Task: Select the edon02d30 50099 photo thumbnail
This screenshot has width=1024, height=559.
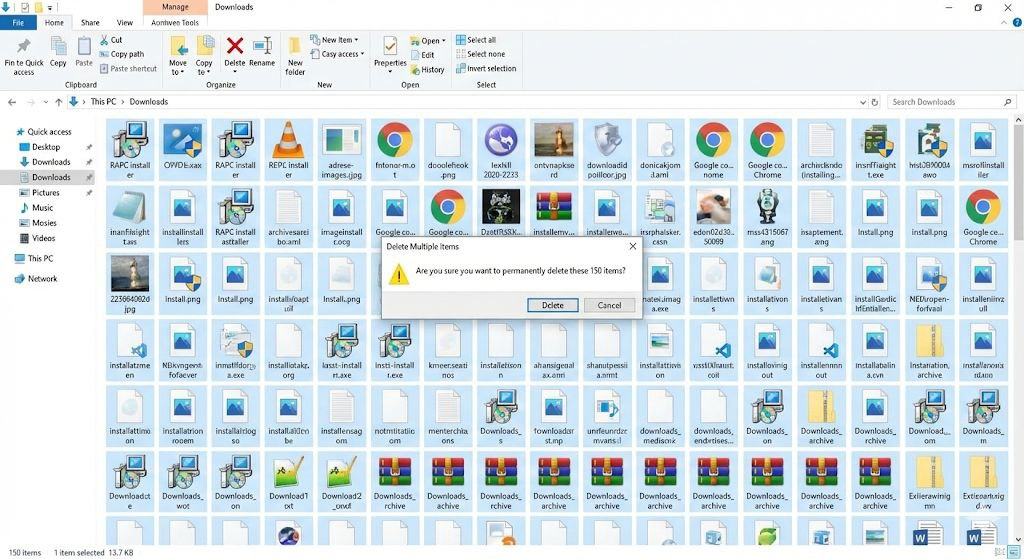Action: pos(713,217)
